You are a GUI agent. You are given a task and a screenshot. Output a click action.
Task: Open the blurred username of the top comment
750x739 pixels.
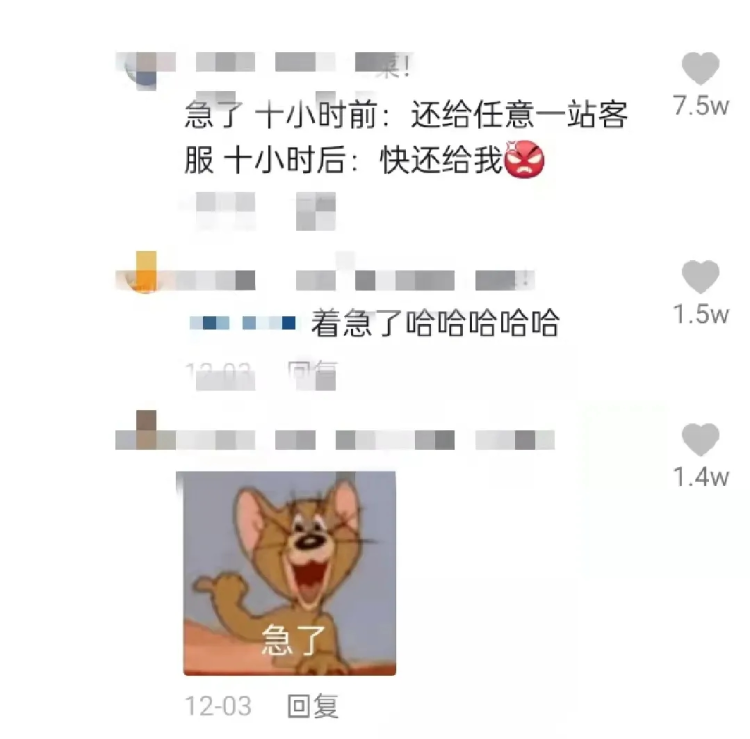304,63
